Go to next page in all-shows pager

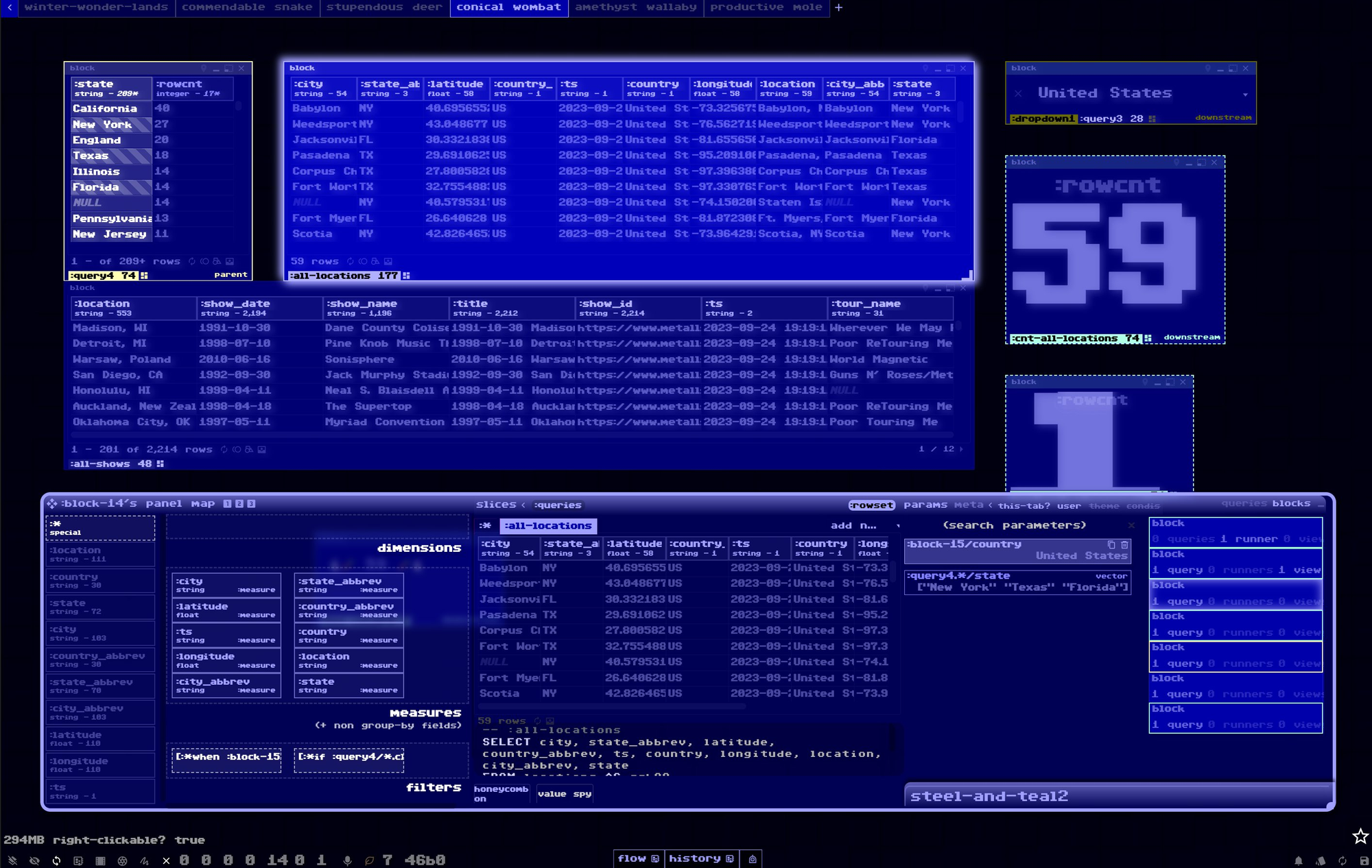point(961,449)
